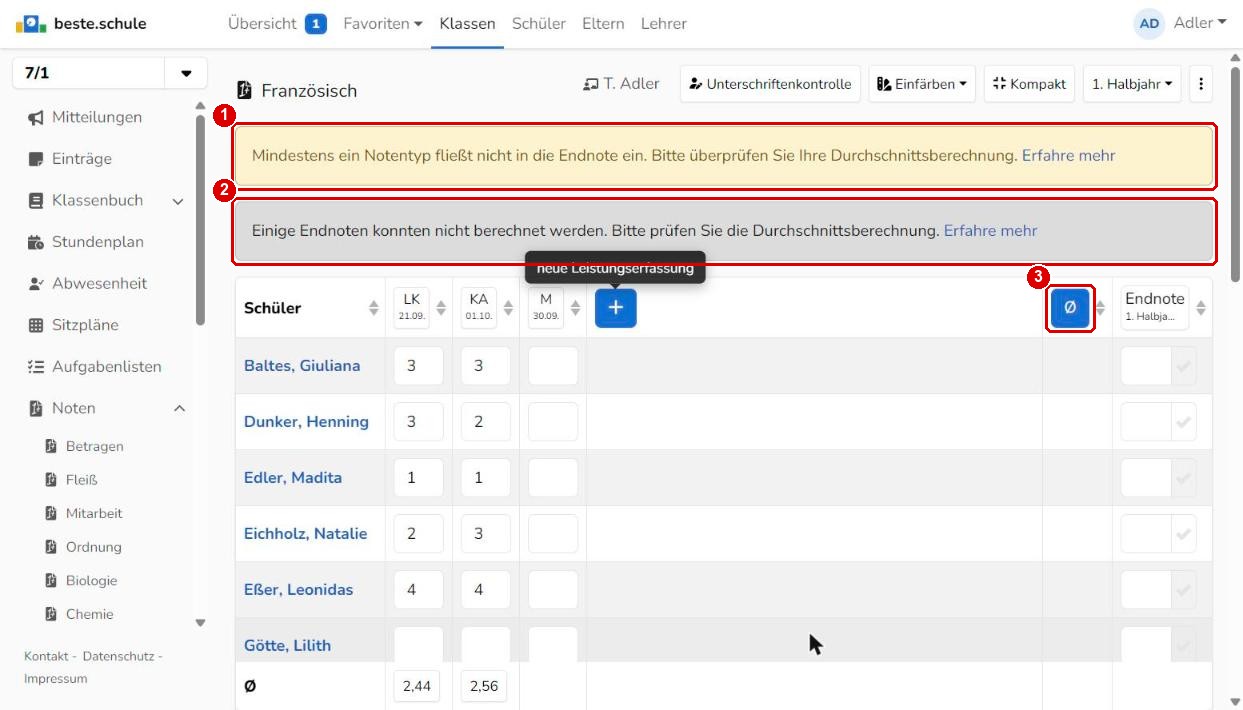The width and height of the screenshot is (1243, 710).
Task: Confirm Endnote checkmark for Edler, Madita
Action: 1184,478
